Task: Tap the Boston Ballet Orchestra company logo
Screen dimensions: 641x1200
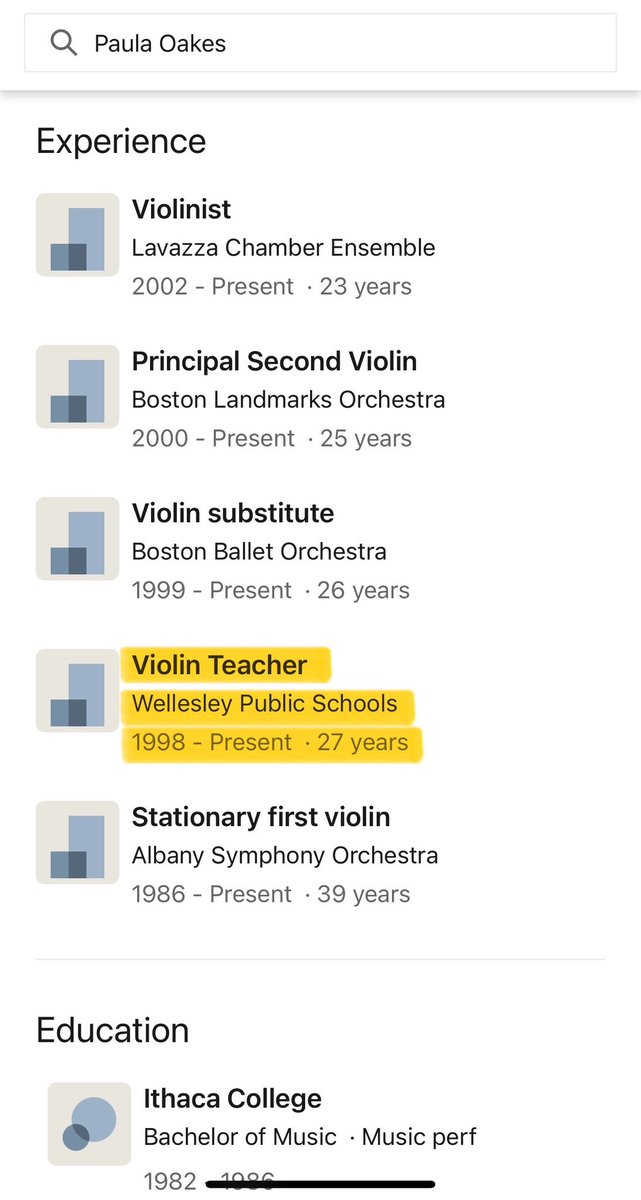Action: [77, 539]
